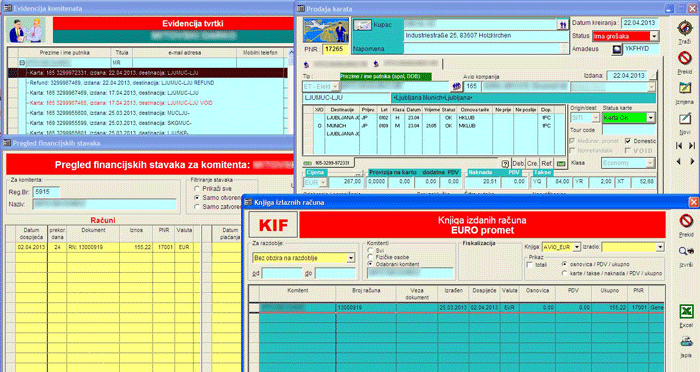This screenshot has width=700, height=372.
Task: Select the Fizičke osobe radio button
Action: [370, 257]
